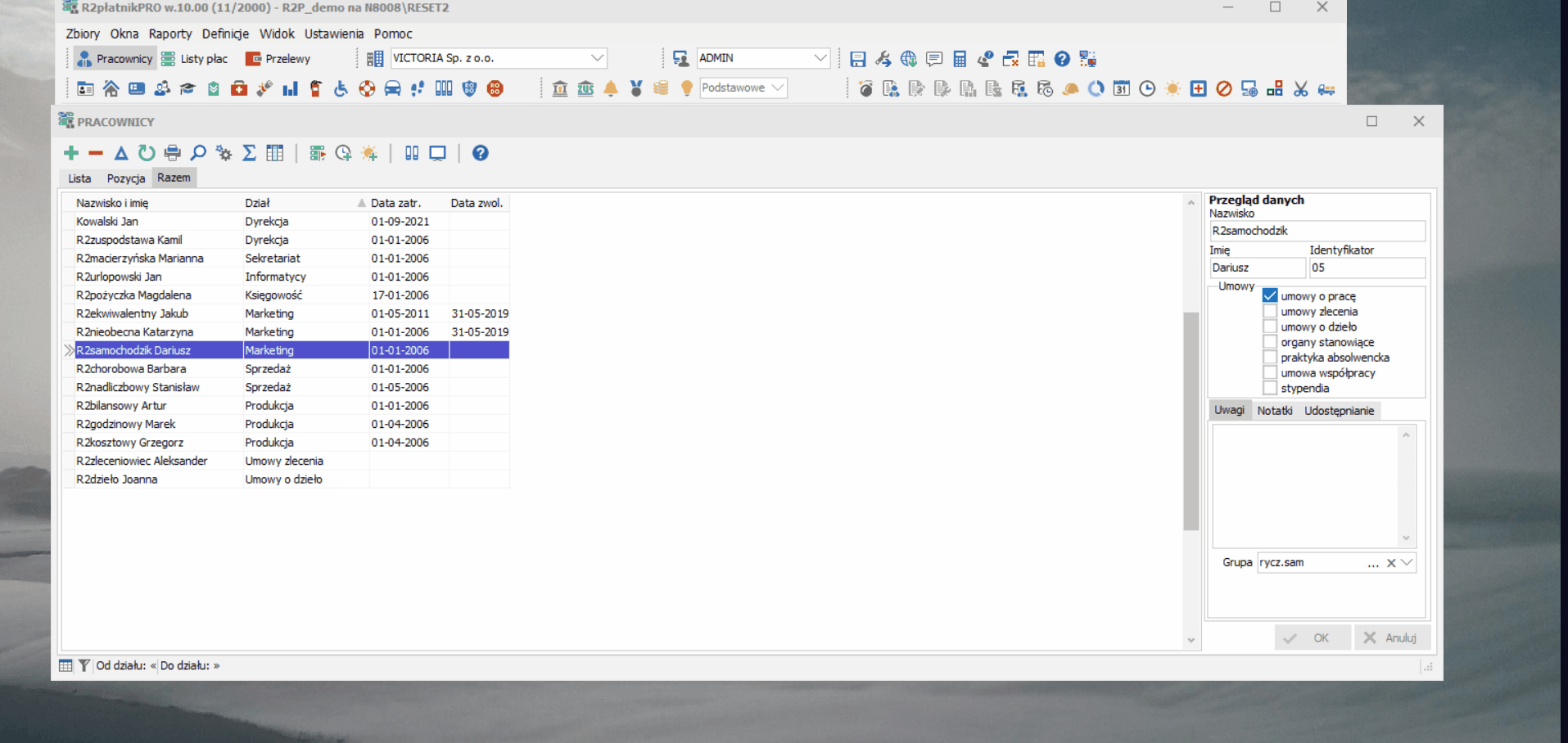Click the Anuluj button
This screenshot has width=1568, height=743.
click(1392, 637)
